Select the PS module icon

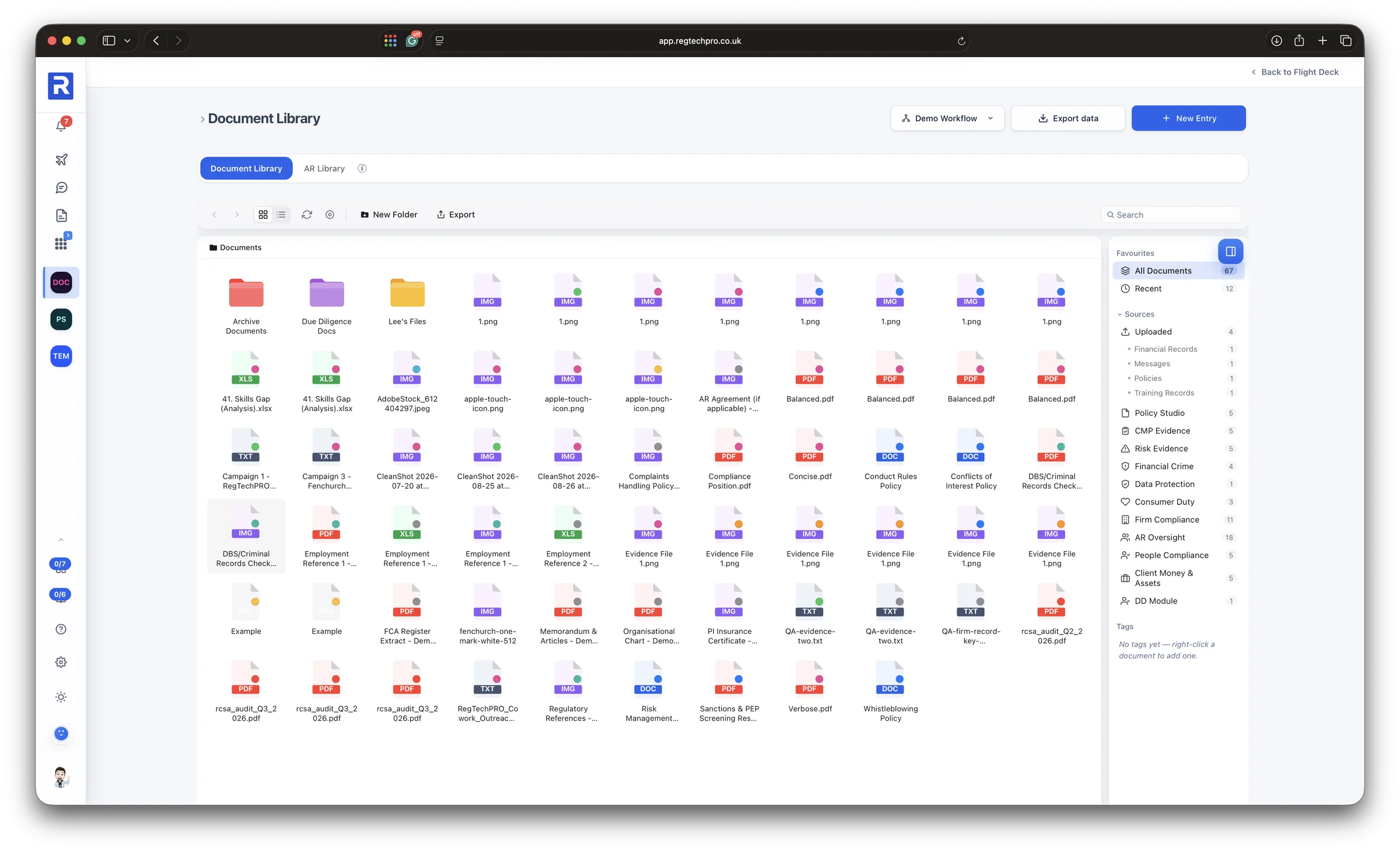coord(61,319)
